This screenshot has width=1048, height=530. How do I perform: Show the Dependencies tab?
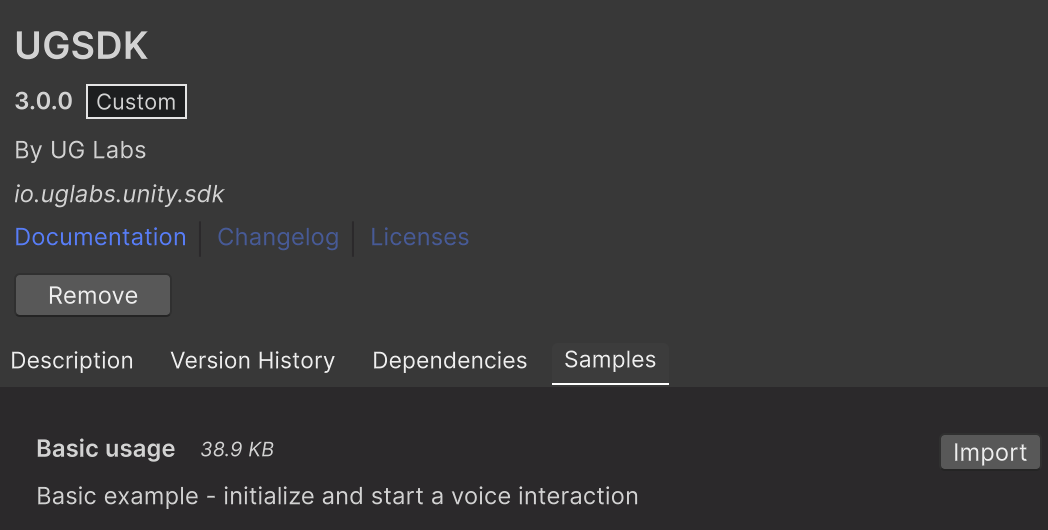coord(449,361)
